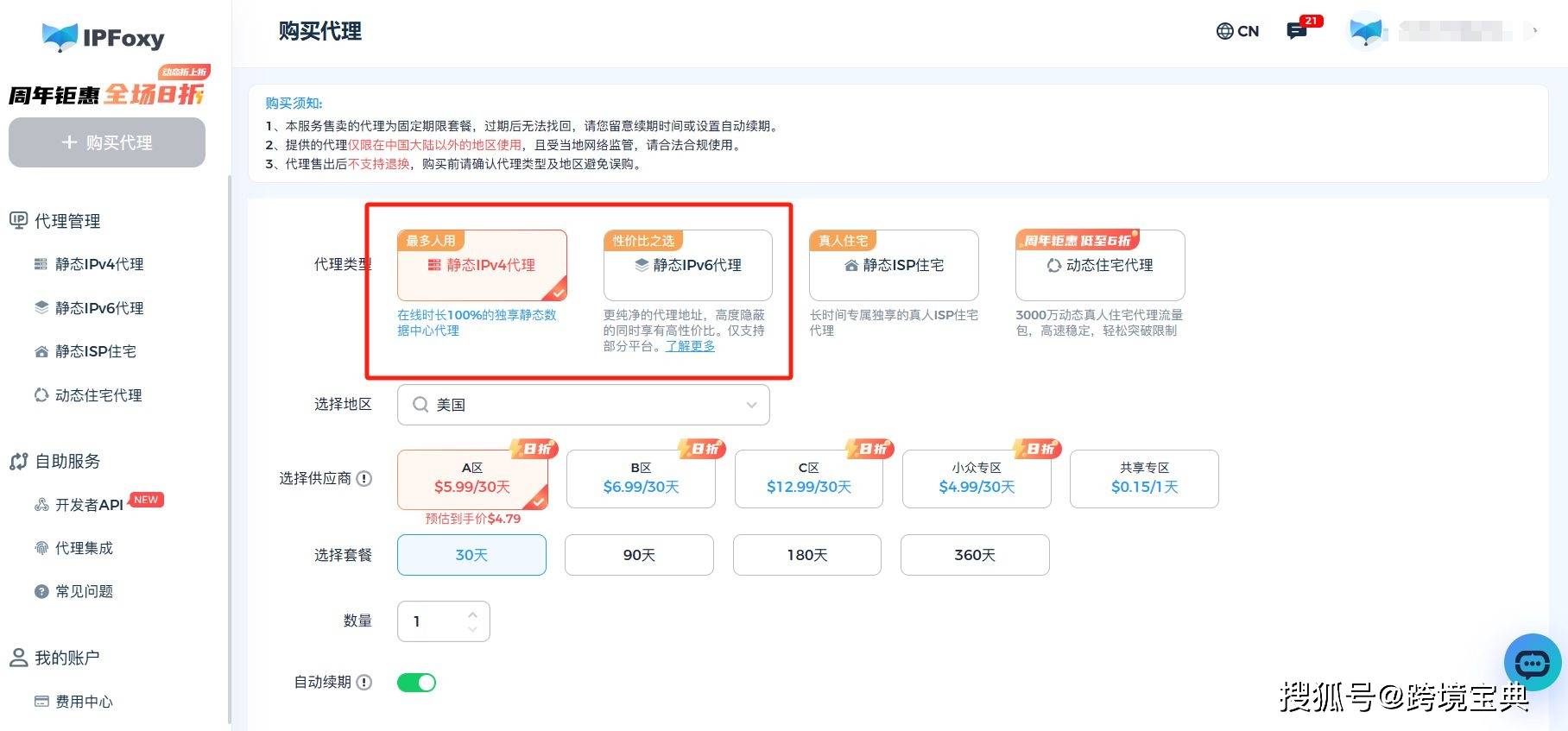Image resolution: width=1568 pixels, height=731 pixels.
Task: Open the 了解更多 link under IPv6
Action: pyautogui.click(x=690, y=346)
